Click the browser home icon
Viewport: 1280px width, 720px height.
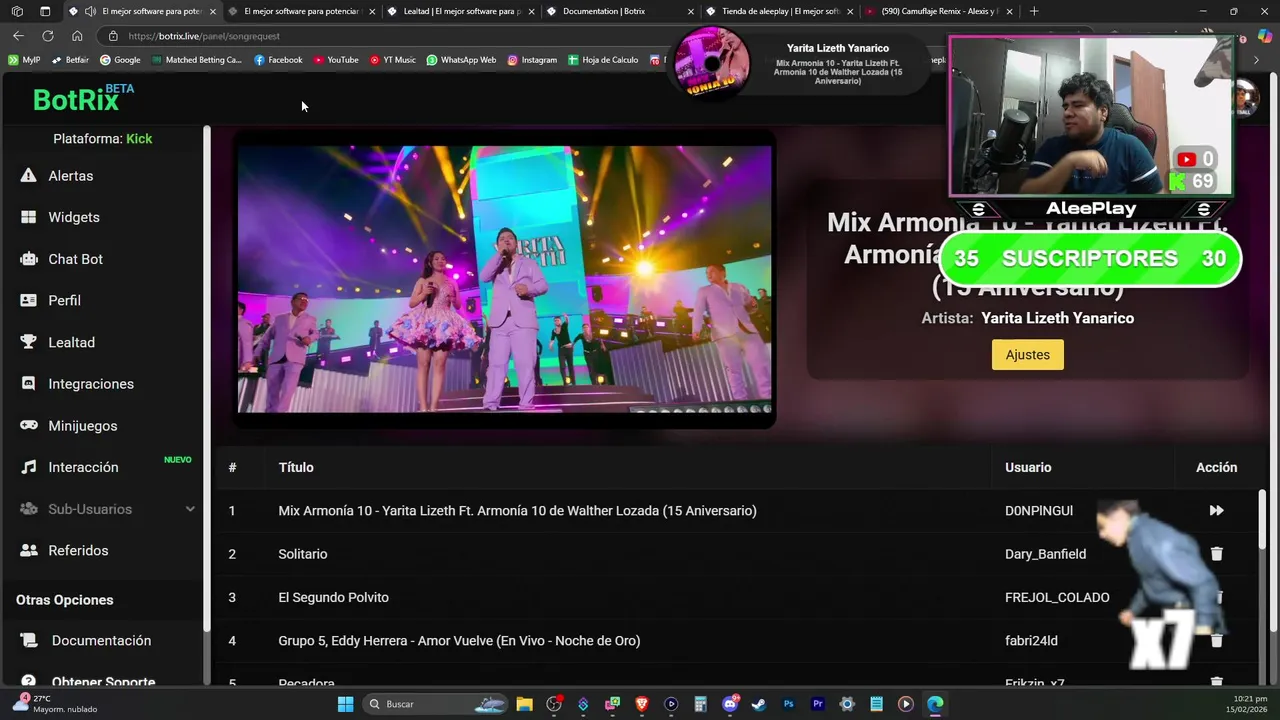[77, 36]
